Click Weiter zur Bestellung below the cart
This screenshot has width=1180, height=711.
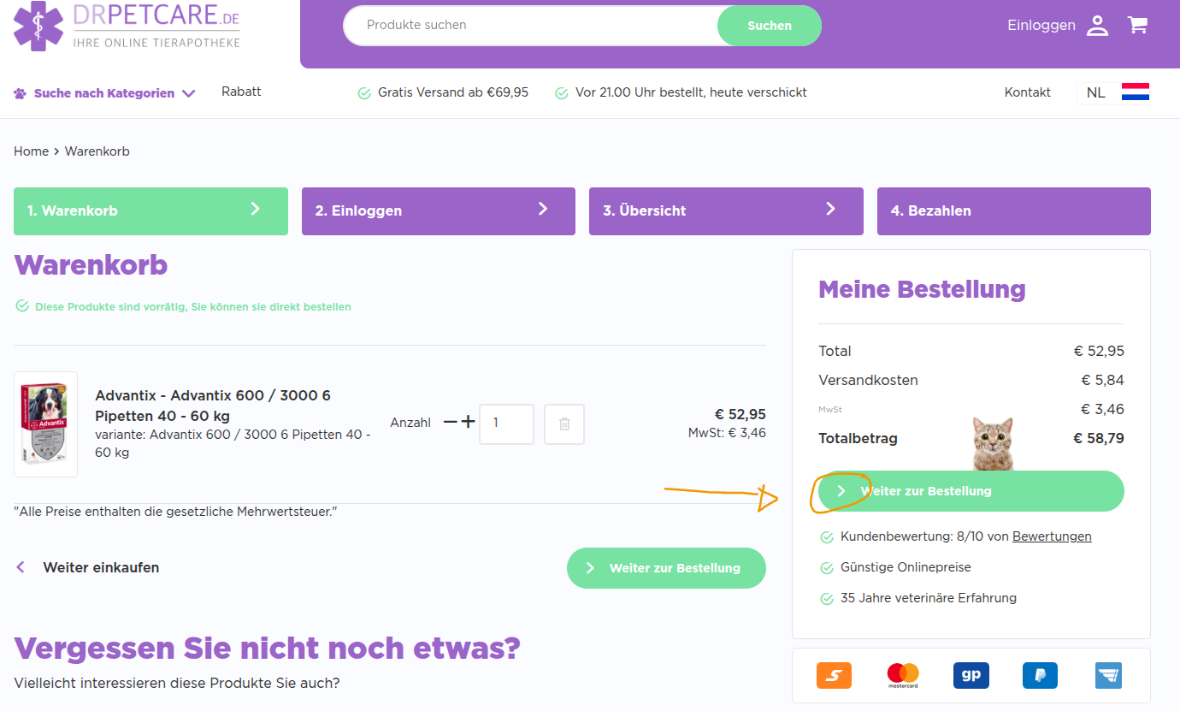[x=666, y=568]
